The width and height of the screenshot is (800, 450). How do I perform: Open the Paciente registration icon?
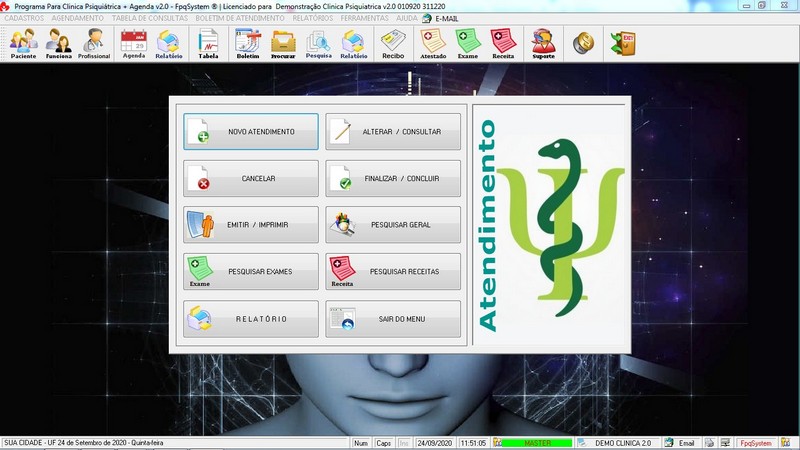[23, 43]
